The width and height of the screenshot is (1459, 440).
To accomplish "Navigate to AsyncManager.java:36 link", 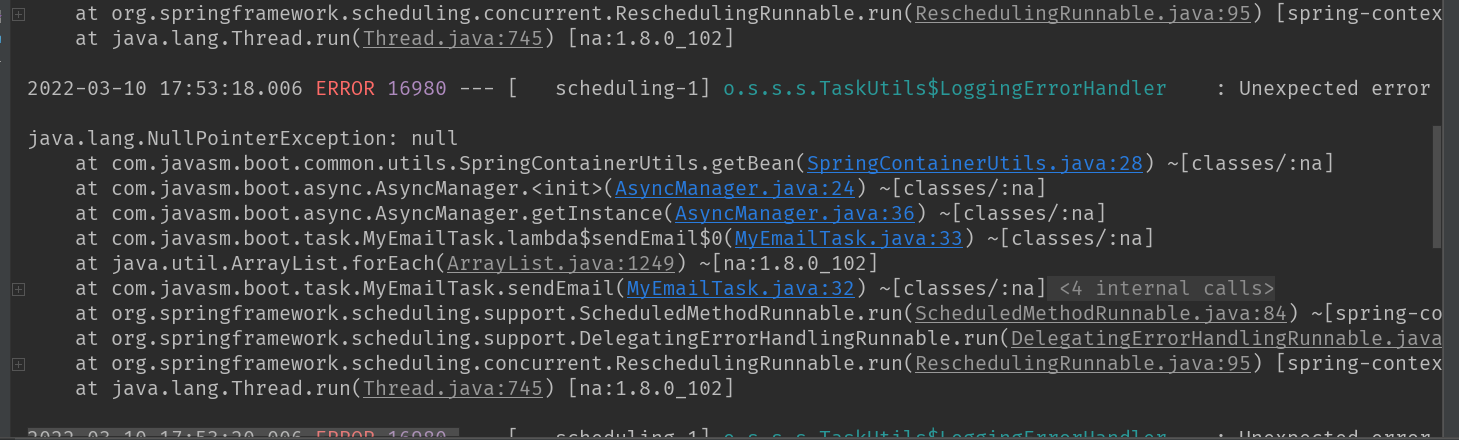I will coord(796,213).
